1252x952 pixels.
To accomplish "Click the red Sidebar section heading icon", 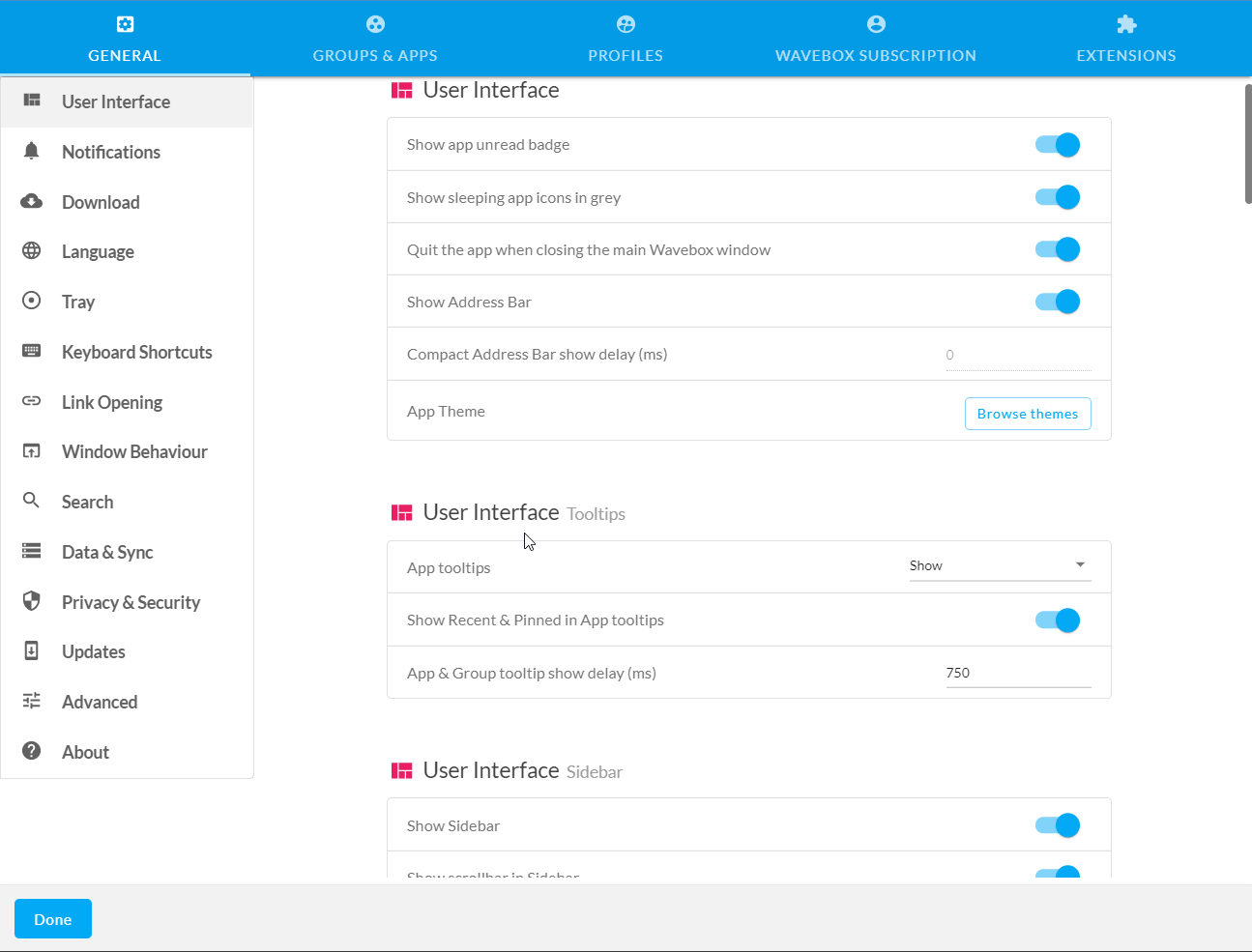I will (x=401, y=771).
